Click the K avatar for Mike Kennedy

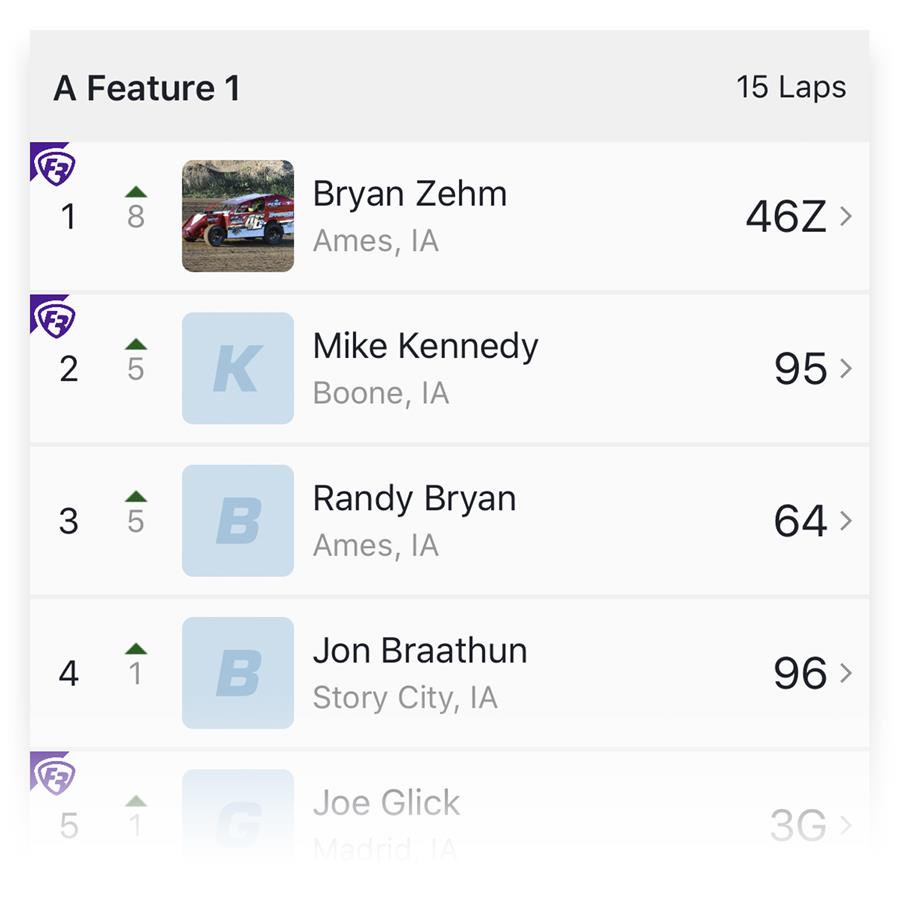pos(238,368)
